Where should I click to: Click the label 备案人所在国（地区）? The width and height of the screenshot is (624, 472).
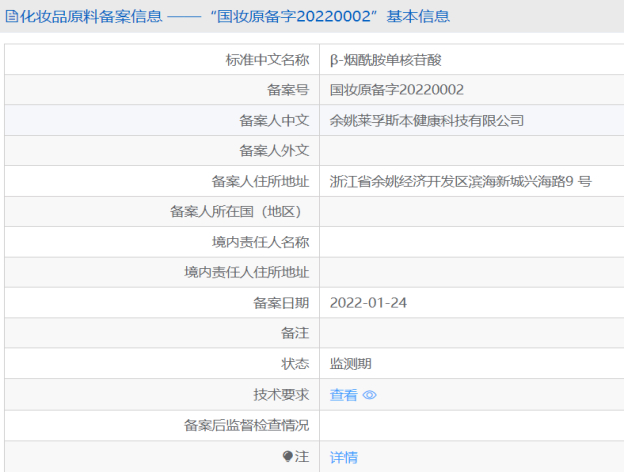[236, 211]
